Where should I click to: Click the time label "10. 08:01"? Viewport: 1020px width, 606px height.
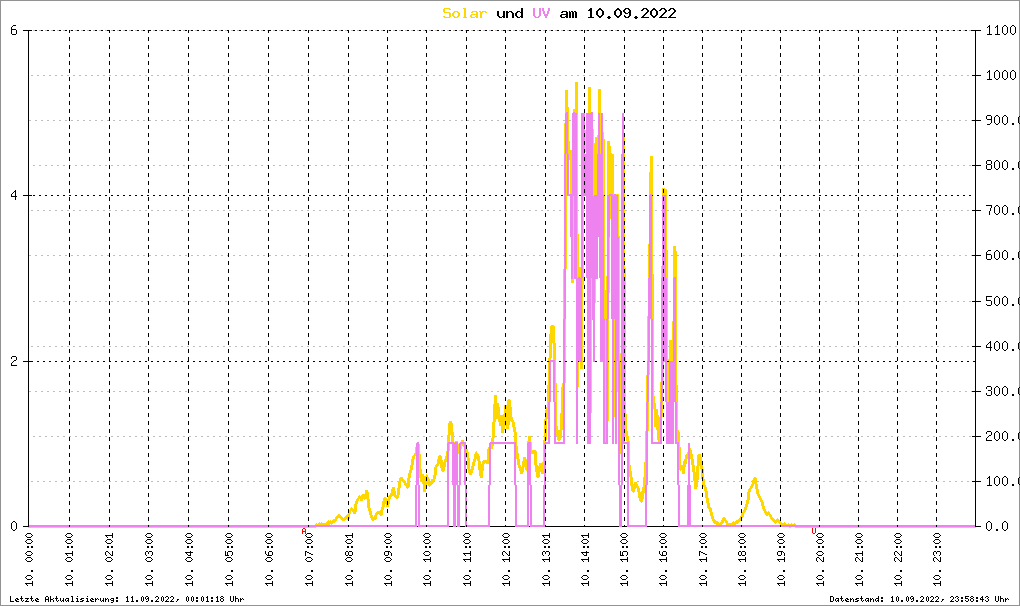[x=349, y=560]
